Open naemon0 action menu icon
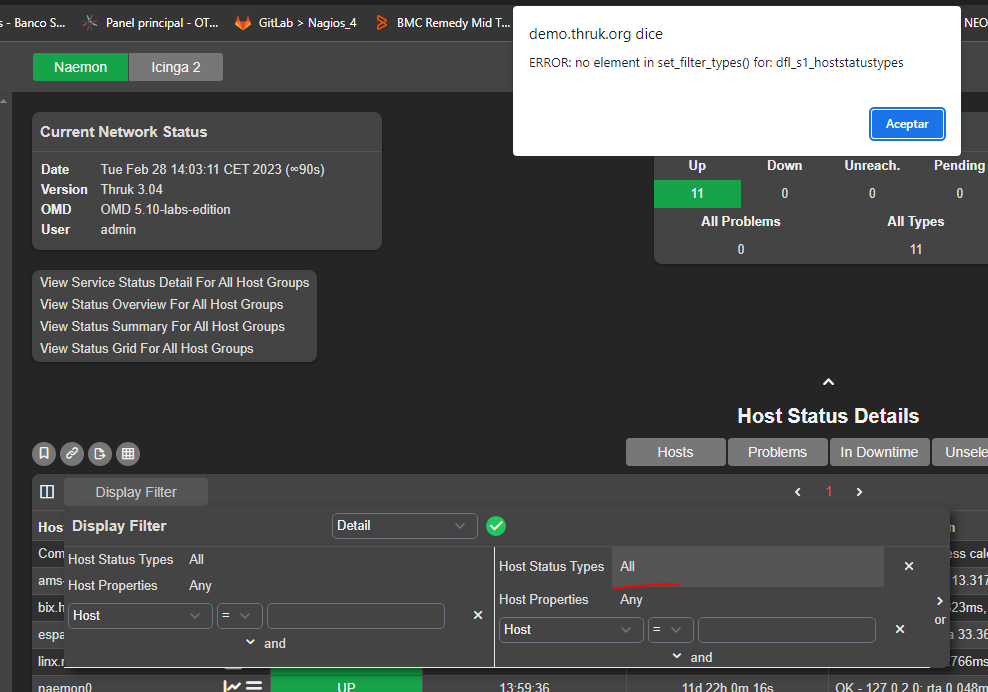 [x=254, y=686]
